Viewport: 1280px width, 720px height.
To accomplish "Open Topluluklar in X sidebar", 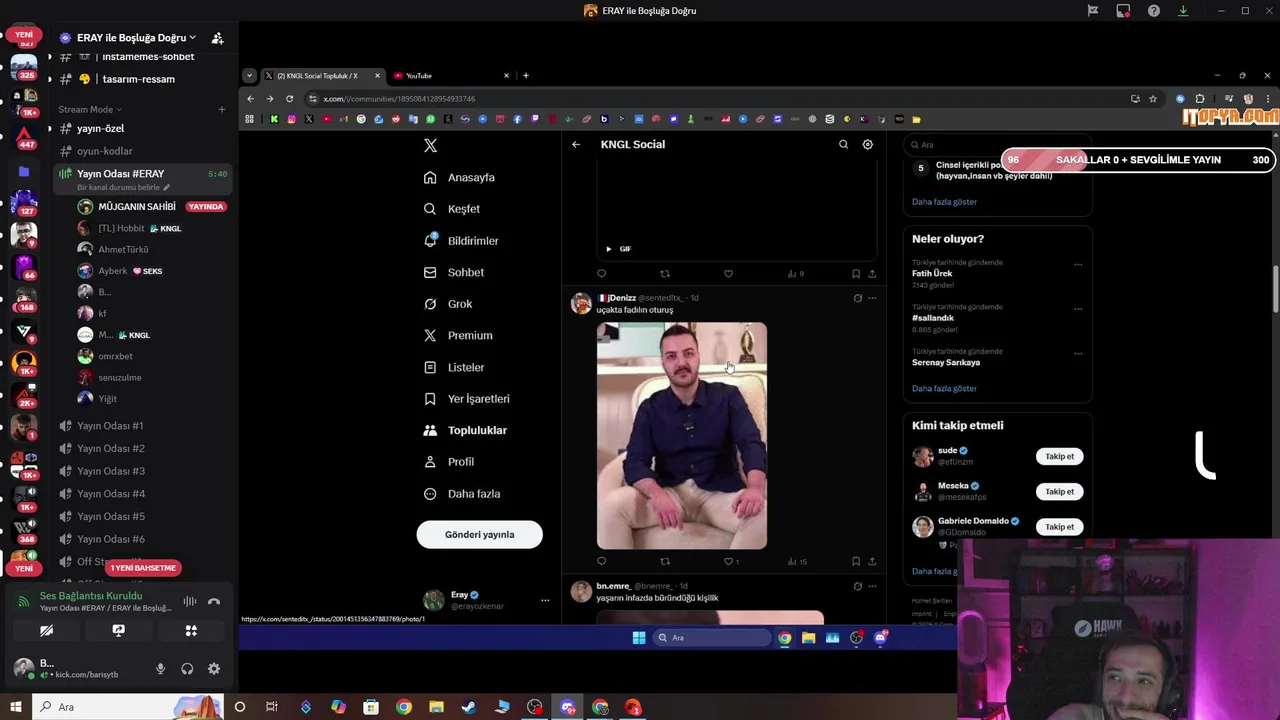I will 465,430.
